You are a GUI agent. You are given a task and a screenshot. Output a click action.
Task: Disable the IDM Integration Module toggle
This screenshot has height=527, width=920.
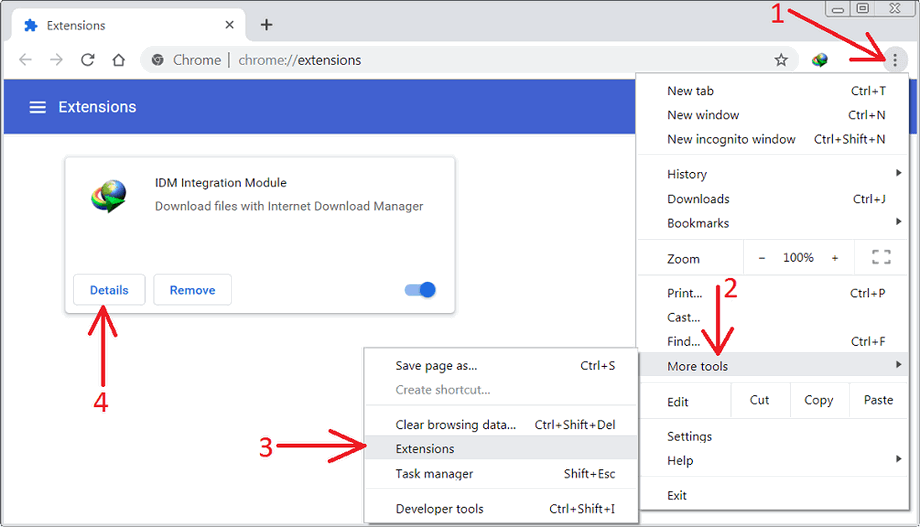420,289
